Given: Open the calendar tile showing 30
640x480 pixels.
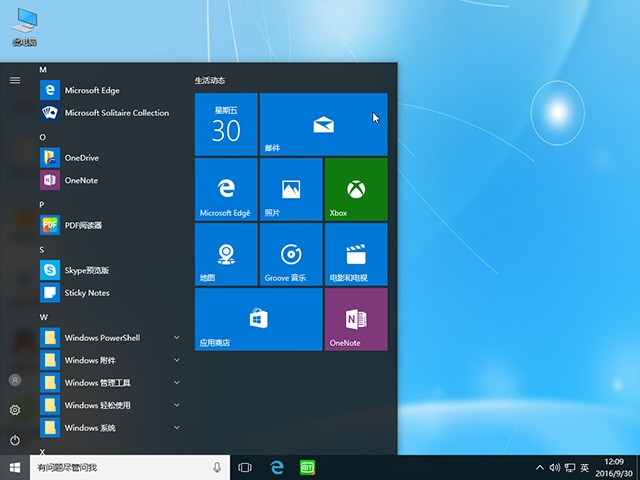Looking at the screenshot, I should click(226, 124).
